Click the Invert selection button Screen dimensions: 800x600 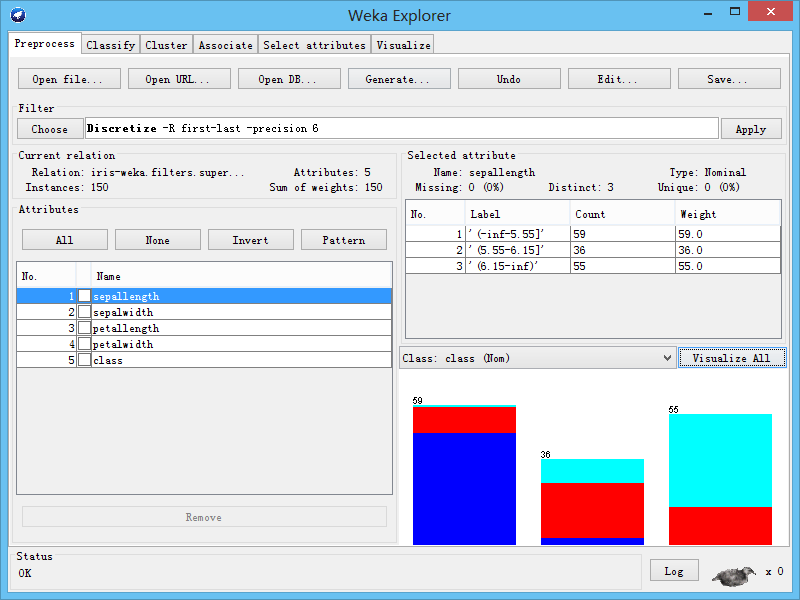click(251, 240)
